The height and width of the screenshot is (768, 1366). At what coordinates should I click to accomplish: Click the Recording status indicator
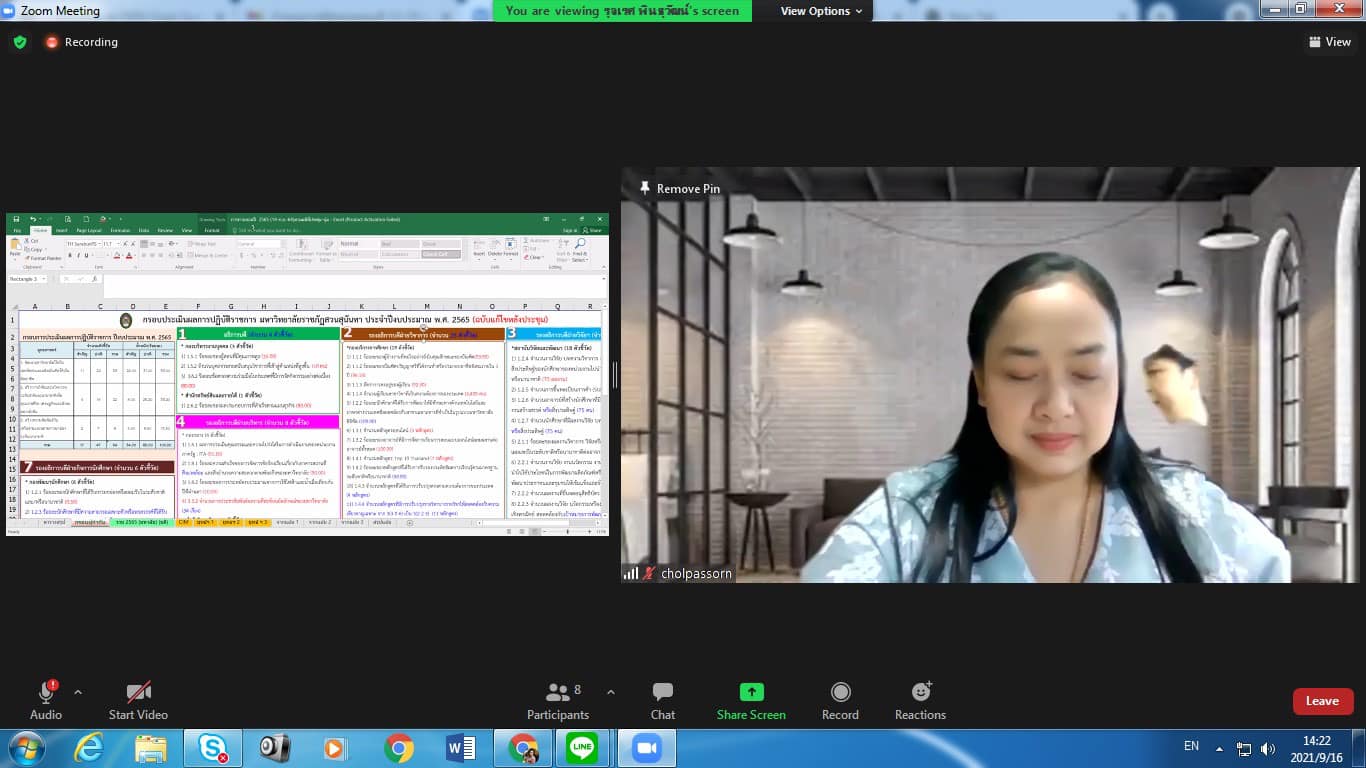click(81, 42)
